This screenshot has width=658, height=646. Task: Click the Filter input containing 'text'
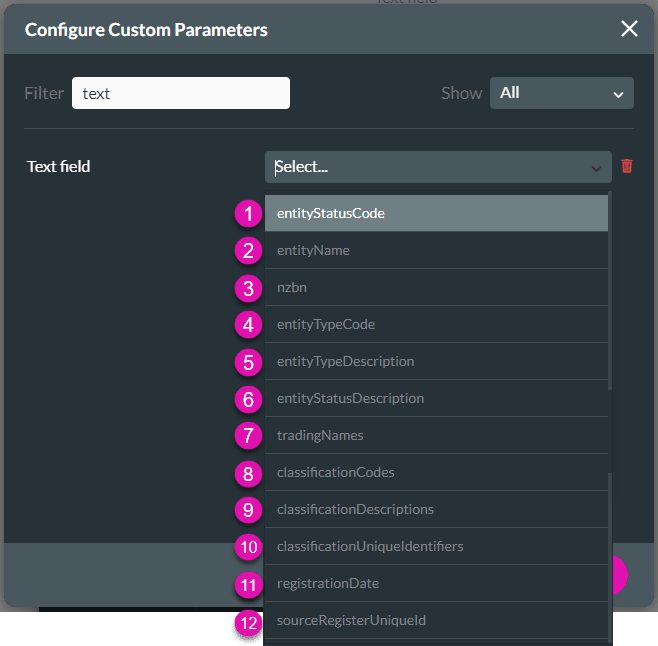click(x=180, y=93)
